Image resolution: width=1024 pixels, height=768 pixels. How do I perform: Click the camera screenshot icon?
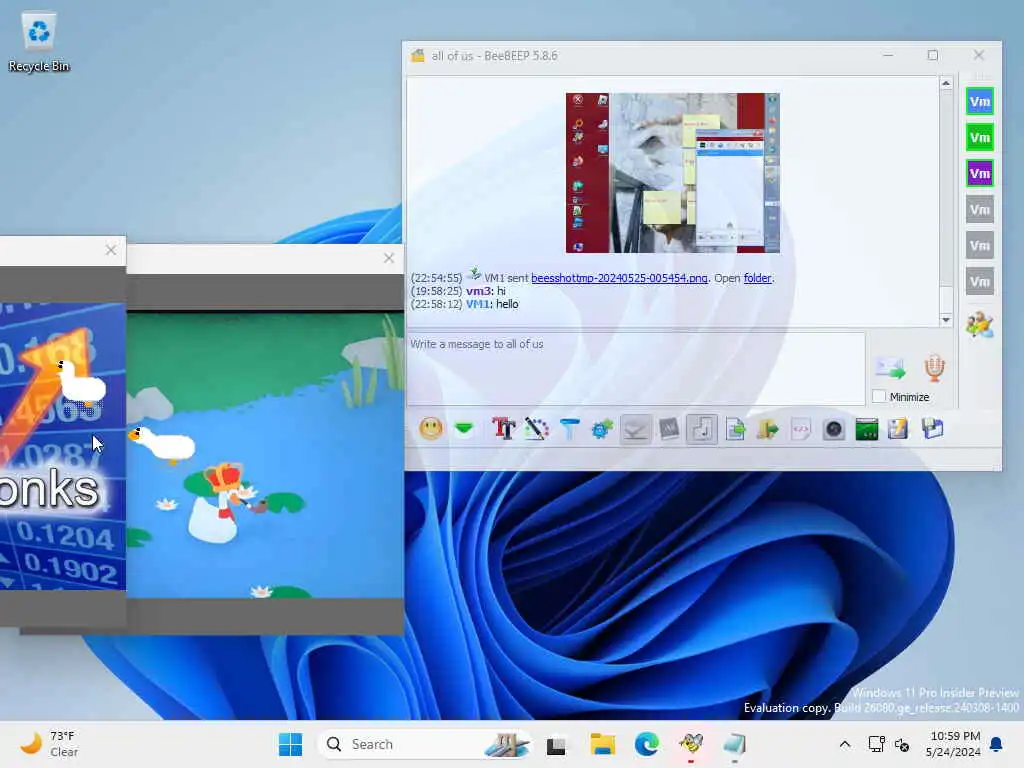click(834, 429)
